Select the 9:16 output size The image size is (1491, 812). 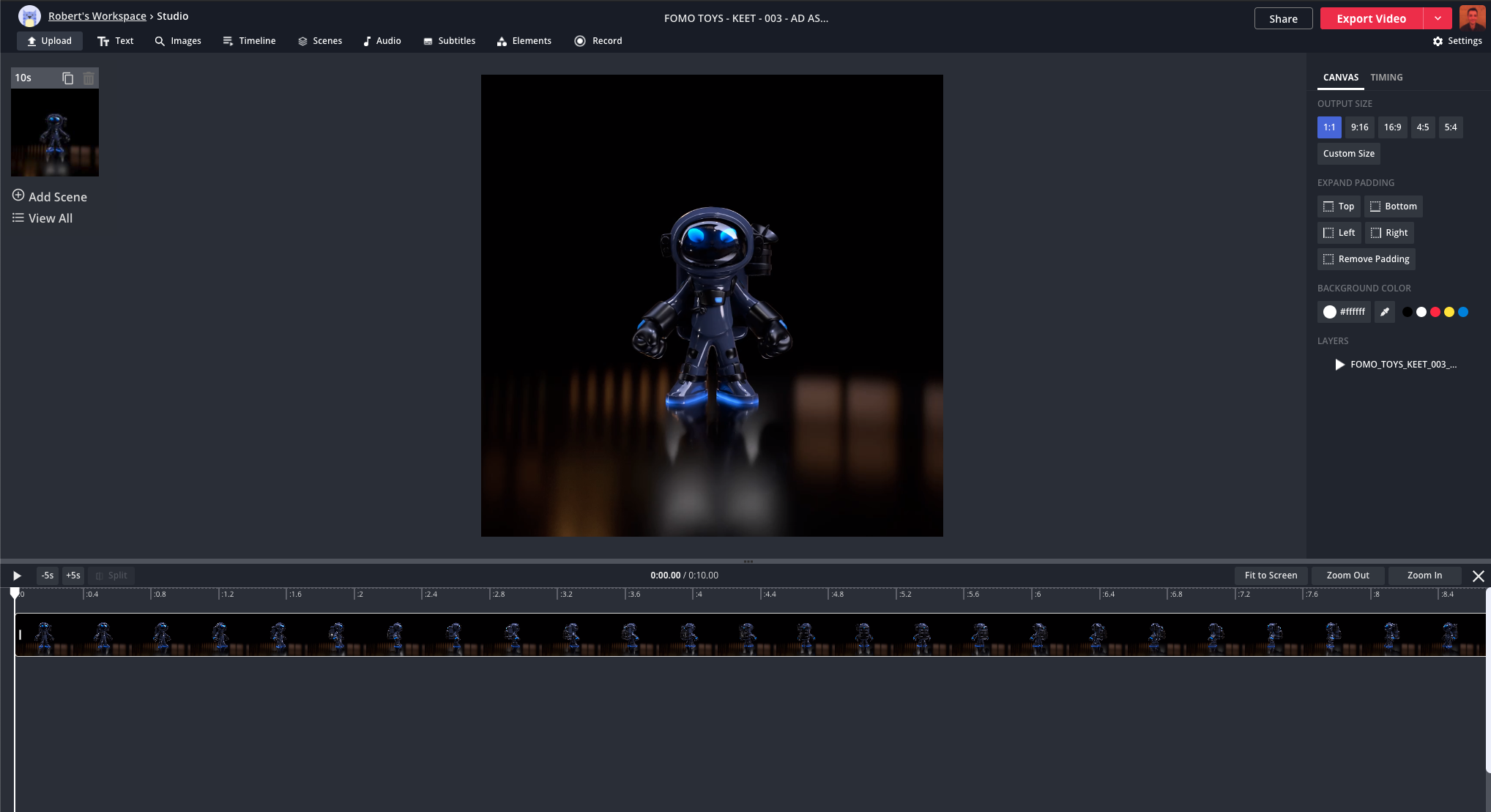click(x=1359, y=127)
